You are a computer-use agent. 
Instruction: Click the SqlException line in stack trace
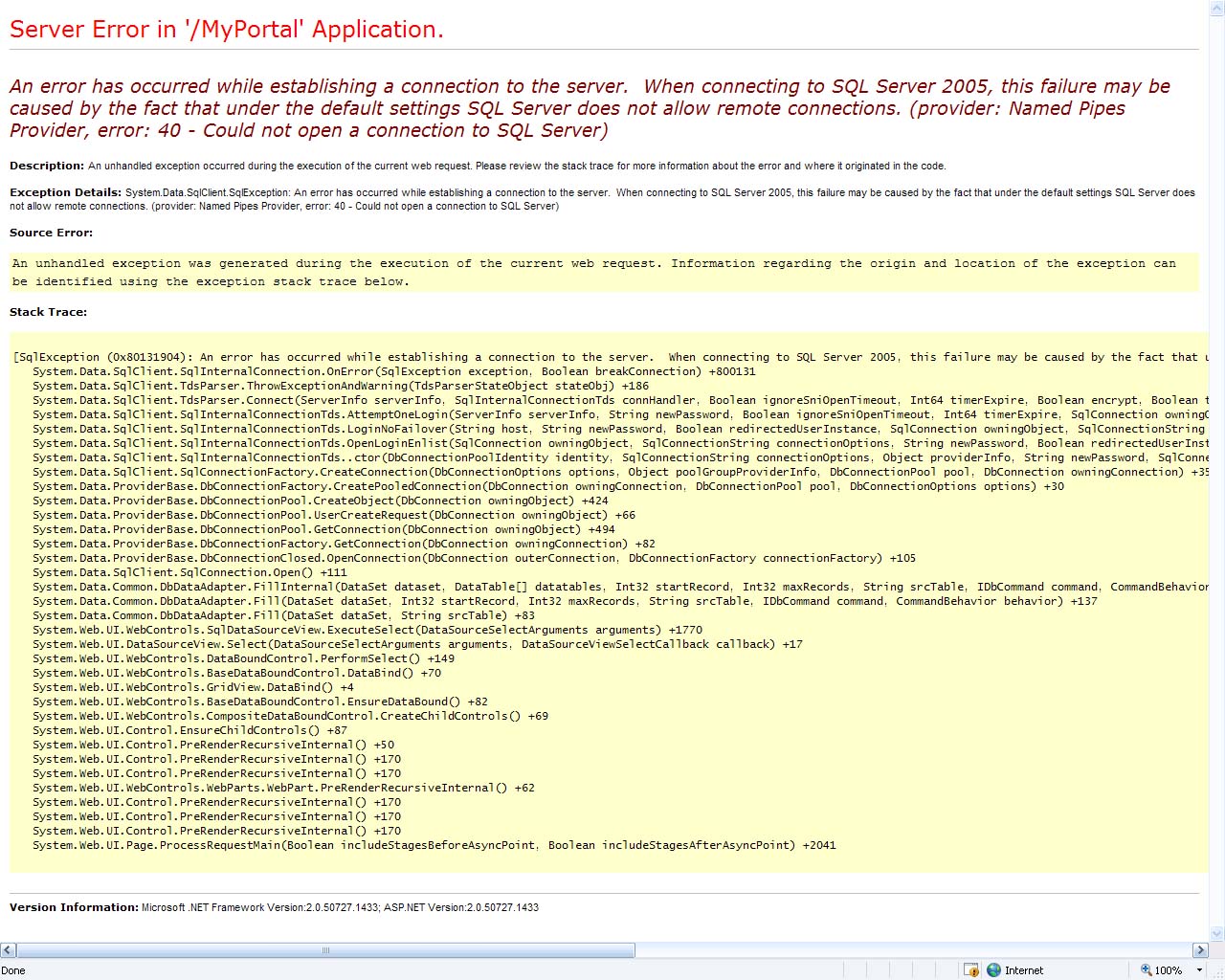point(611,357)
